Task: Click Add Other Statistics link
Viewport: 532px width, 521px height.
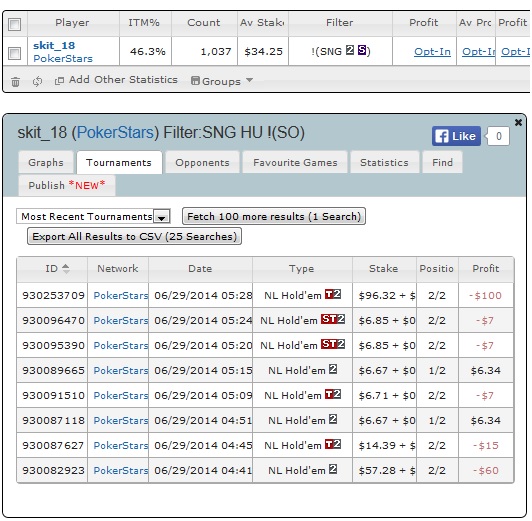Action: click(x=123, y=80)
